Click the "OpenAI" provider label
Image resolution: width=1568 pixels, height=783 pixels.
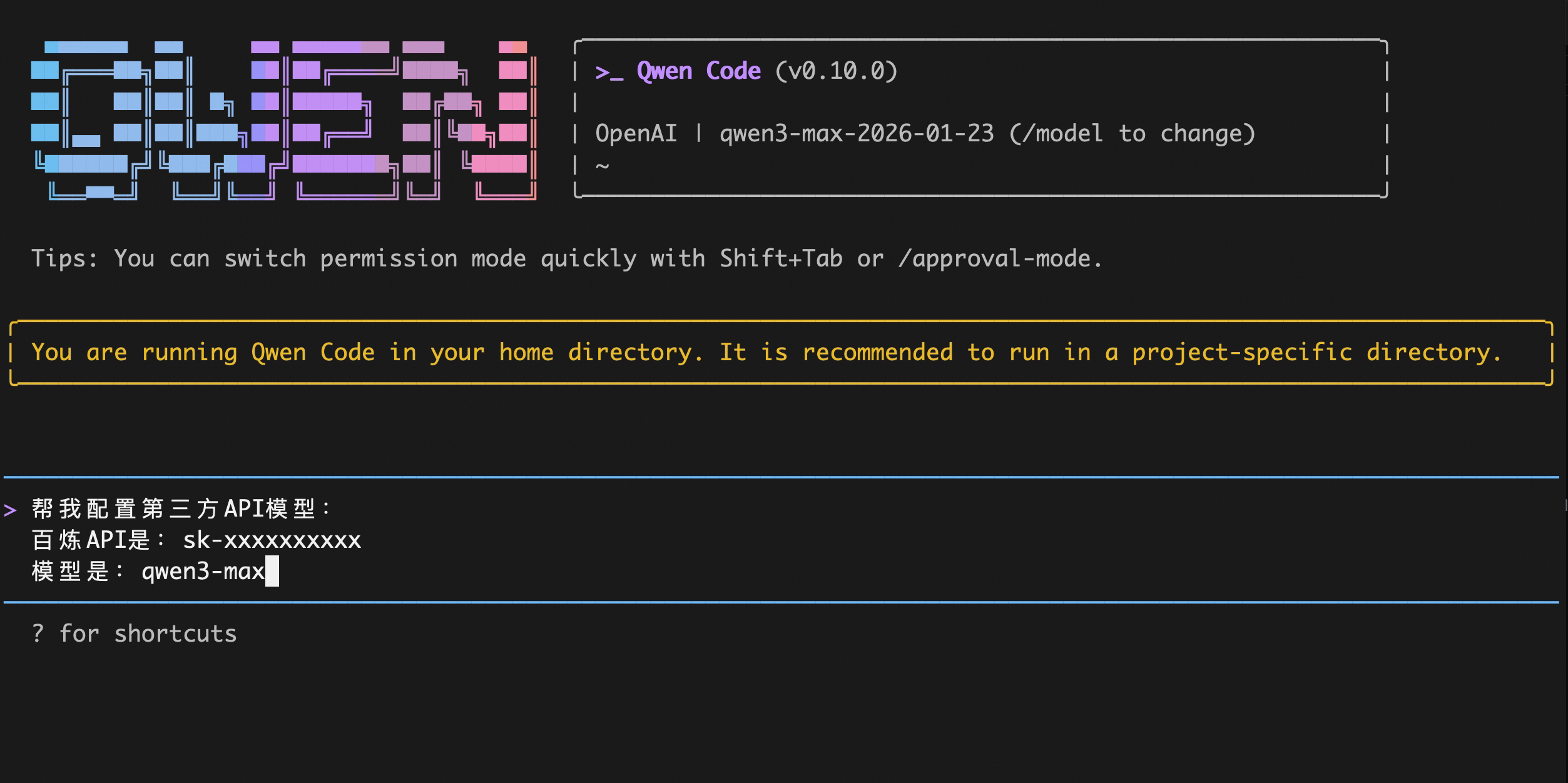pyautogui.click(x=636, y=134)
